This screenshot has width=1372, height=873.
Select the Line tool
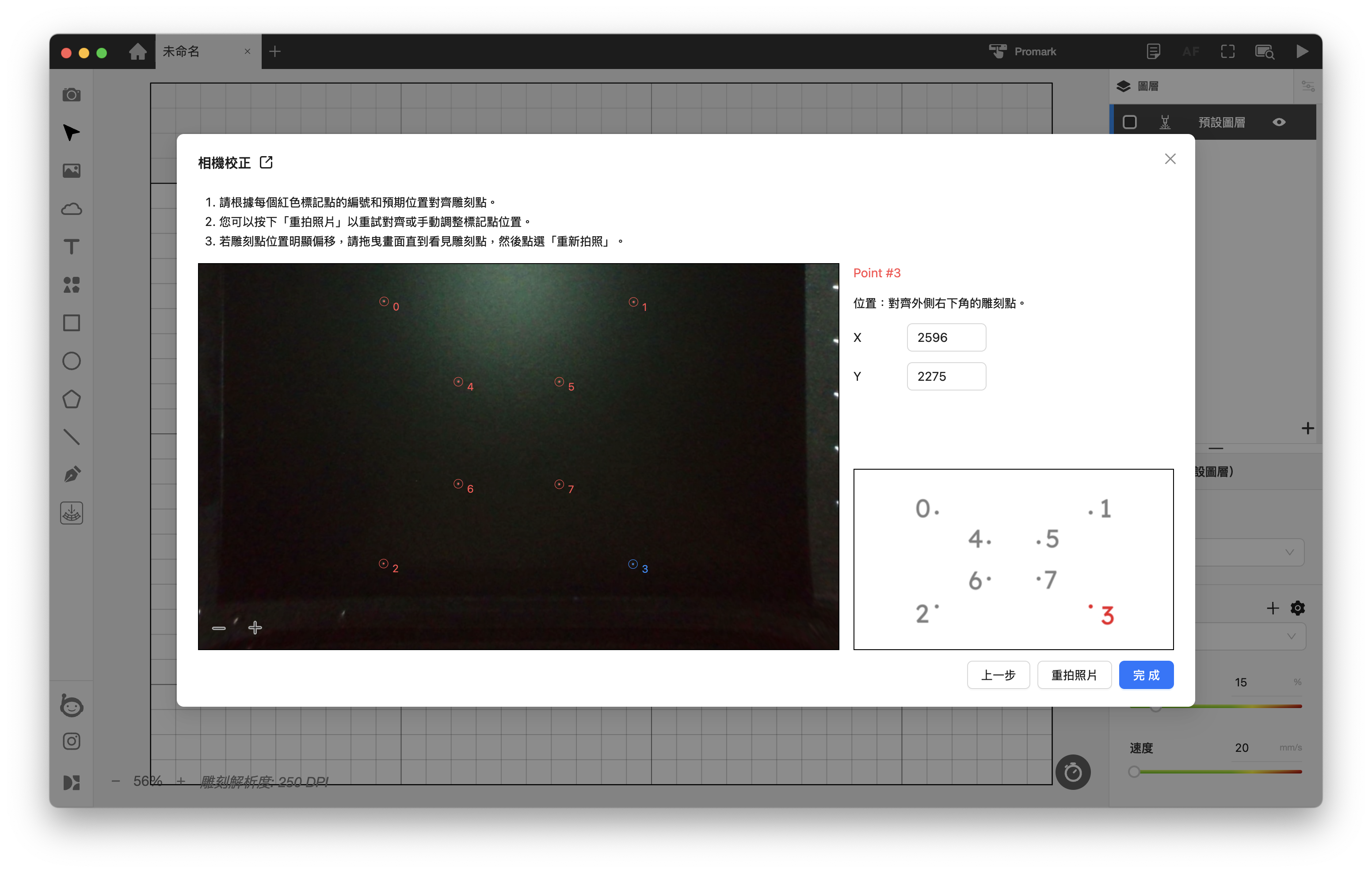click(71, 437)
